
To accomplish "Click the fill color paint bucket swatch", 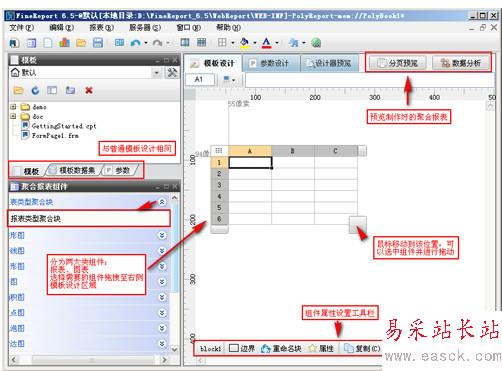I will click(x=244, y=43).
